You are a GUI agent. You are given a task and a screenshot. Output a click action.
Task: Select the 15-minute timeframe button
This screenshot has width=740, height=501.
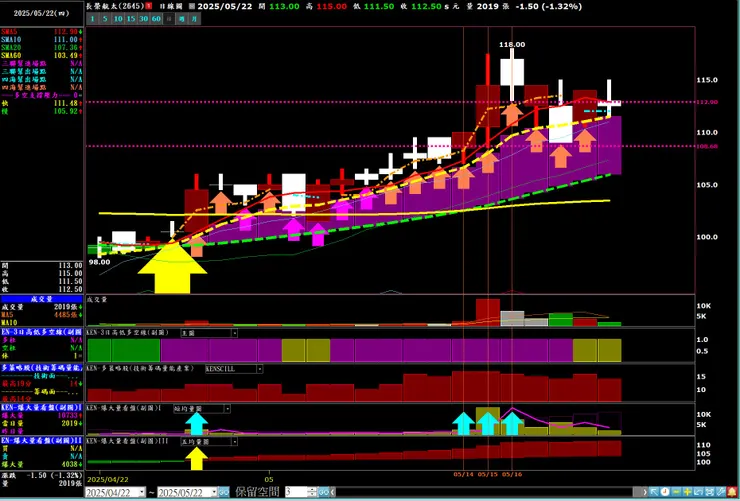(x=131, y=19)
